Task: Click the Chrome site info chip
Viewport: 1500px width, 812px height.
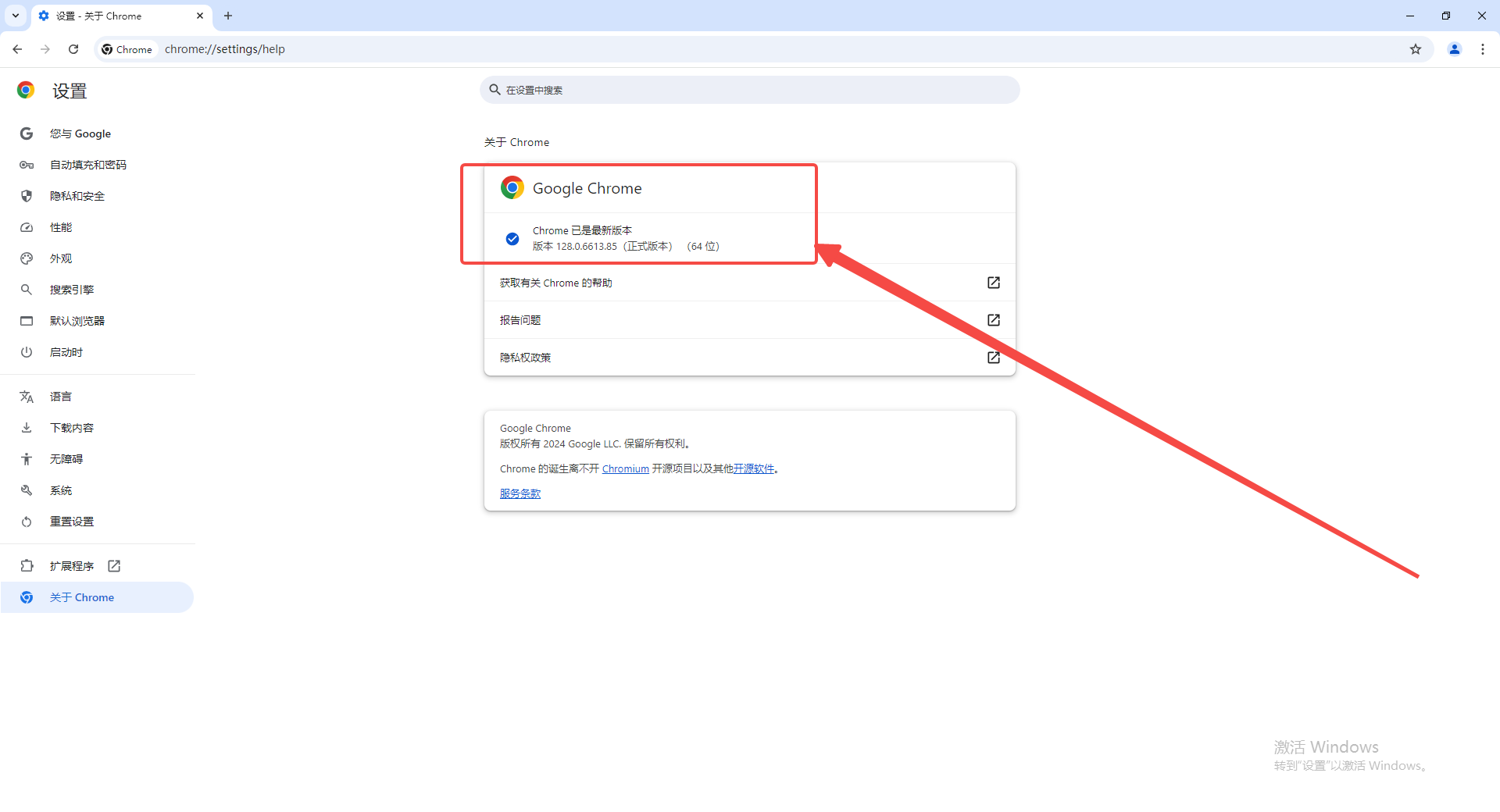Action: tap(127, 49)
